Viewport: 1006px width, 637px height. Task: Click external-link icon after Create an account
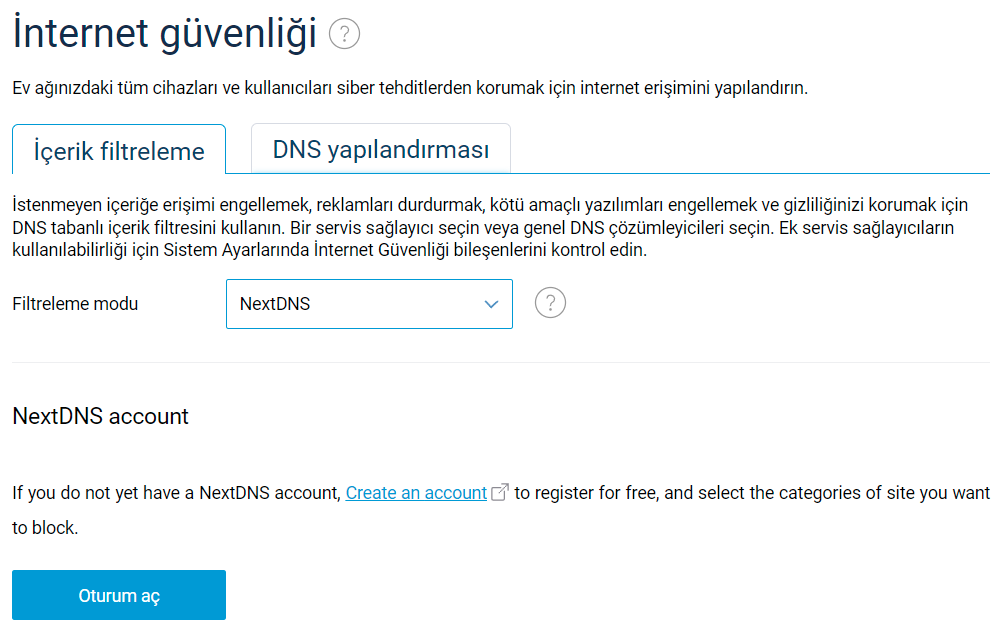[x=501, y=492]
